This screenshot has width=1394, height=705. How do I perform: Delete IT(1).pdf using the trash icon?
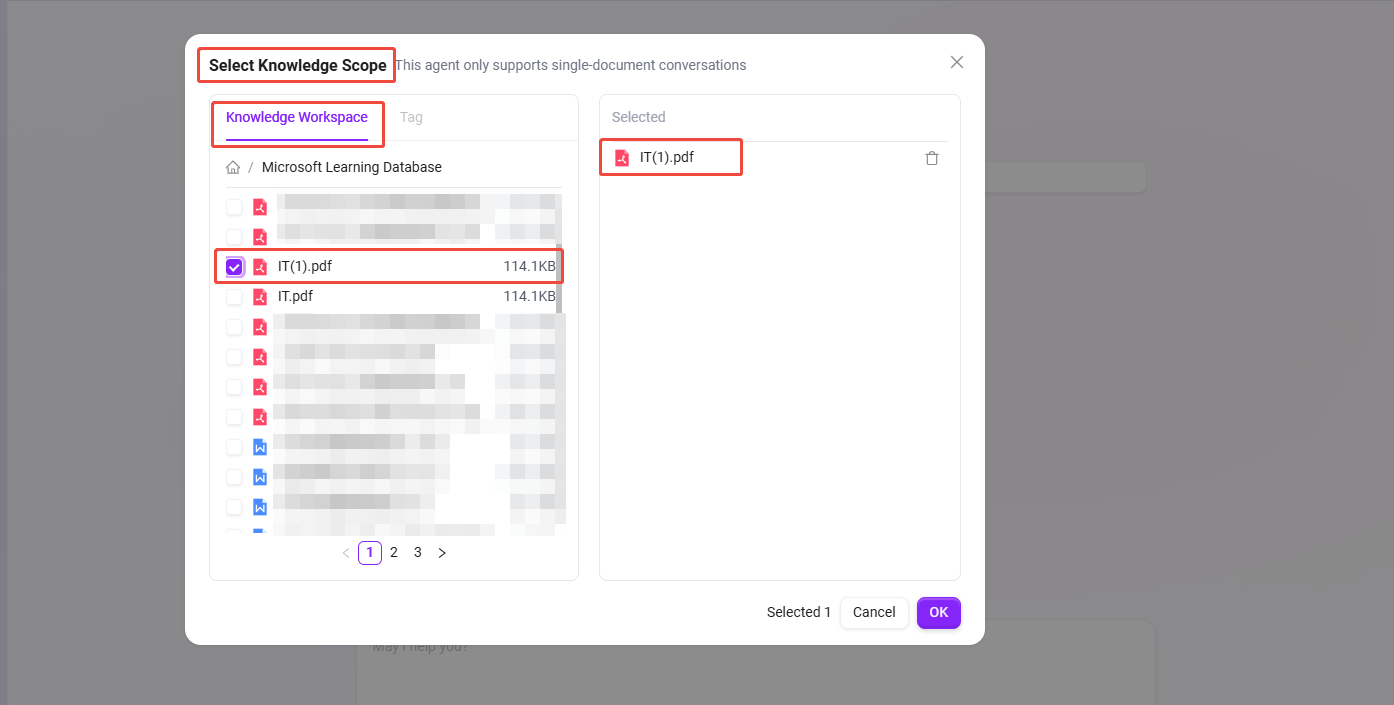932,158
